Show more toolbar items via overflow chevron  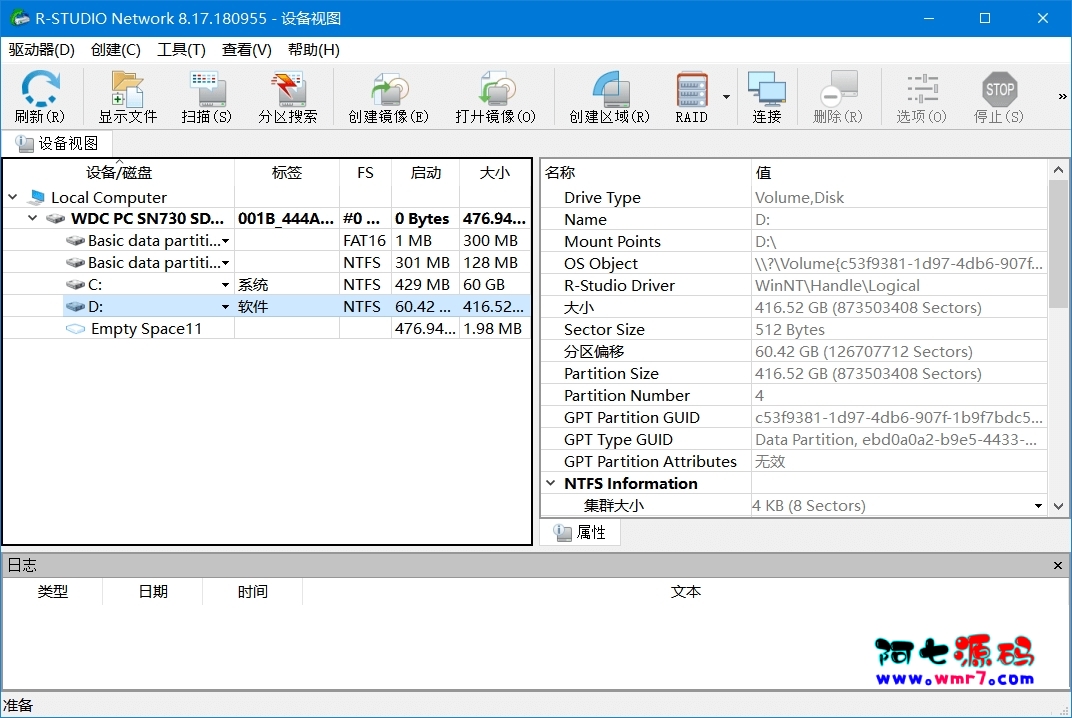pyautogui.click(x=1062, y=96)
